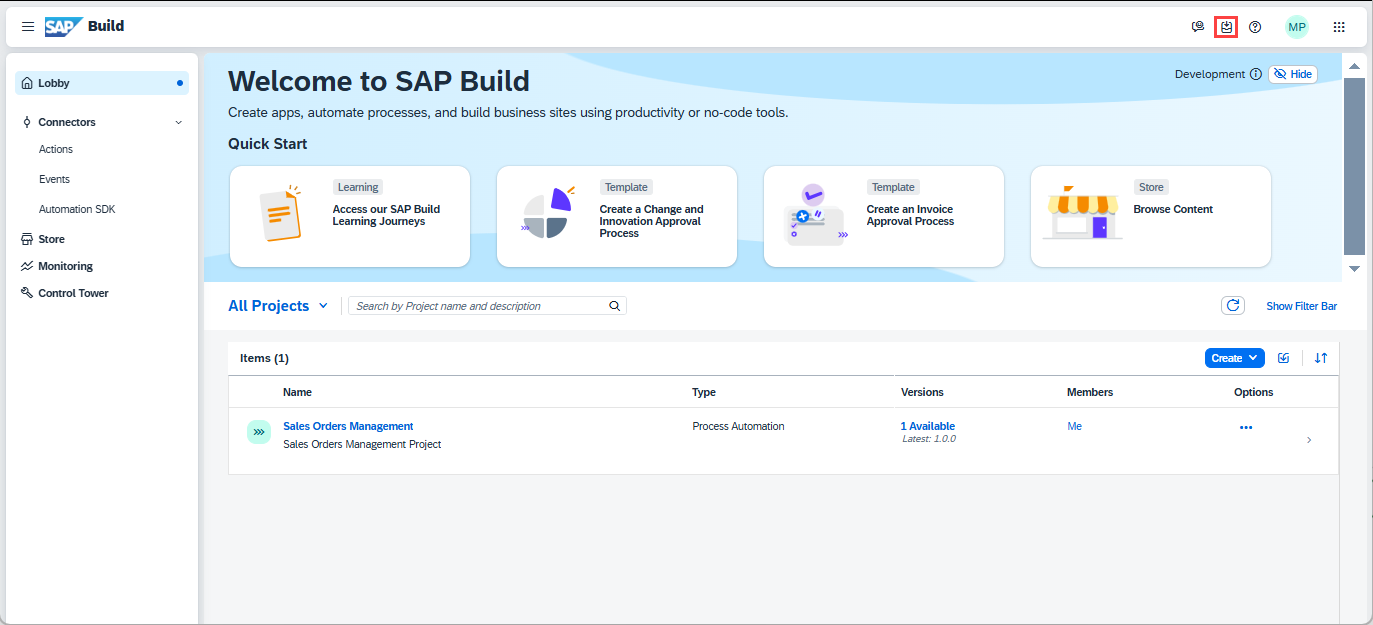Image resolution: width=1373 pixels, height=625 pixels.
Task: Click the Learning Journeys document illustration
Action: pos(280,213)
